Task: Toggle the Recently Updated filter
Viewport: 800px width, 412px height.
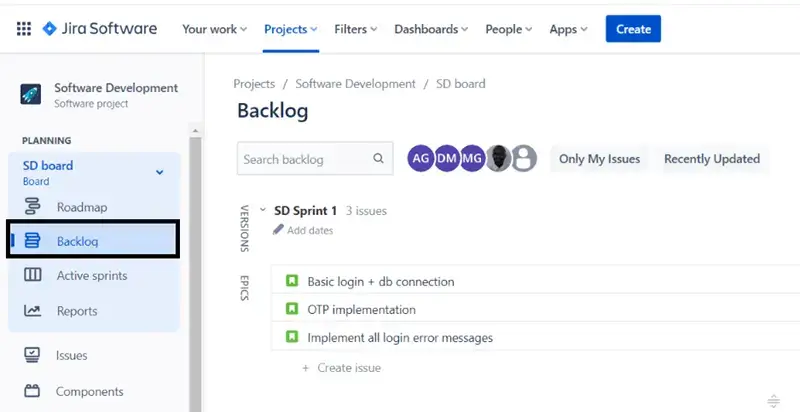Action: tap(711, 158)
